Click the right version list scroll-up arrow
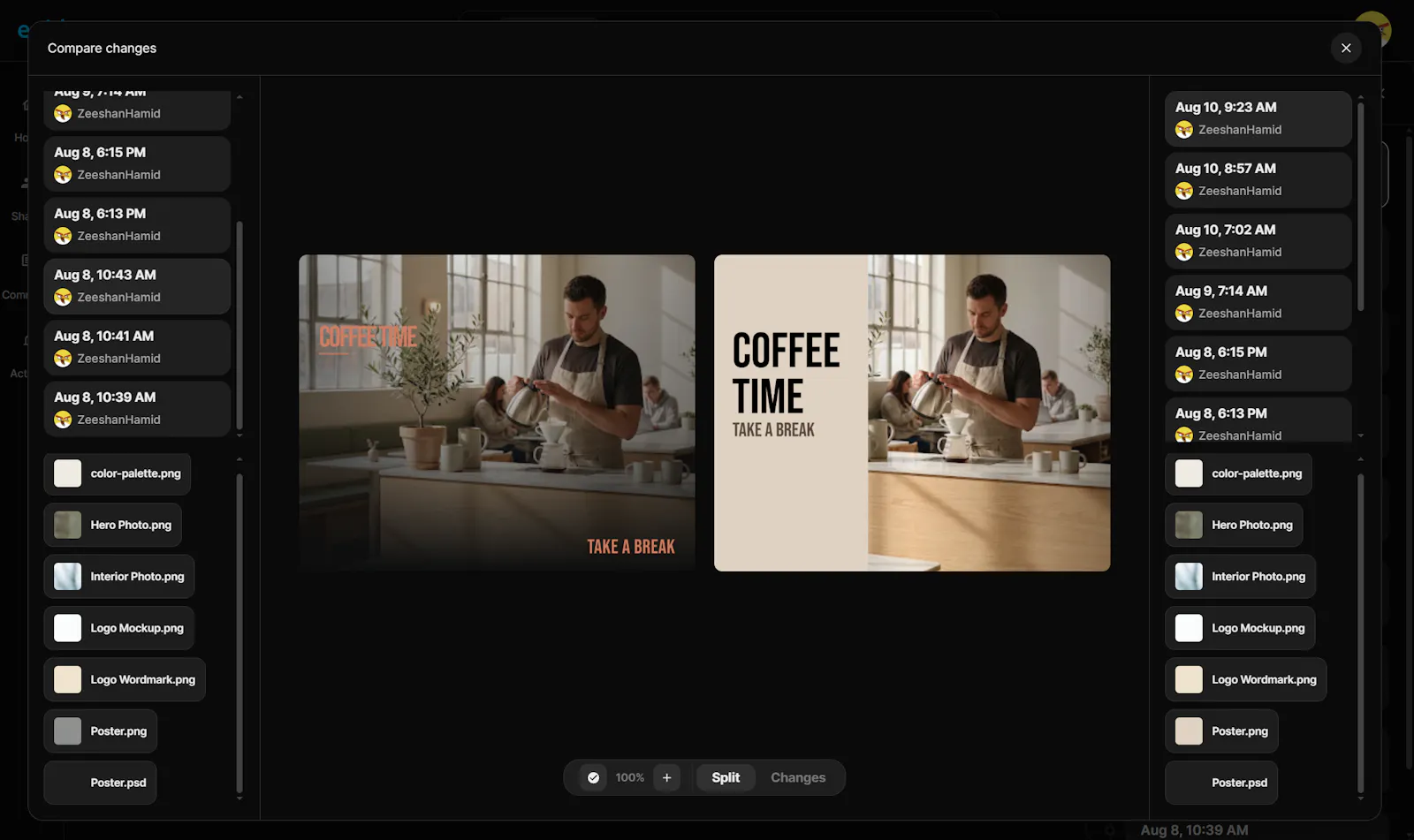Screen dimensions: 1414x840 pyautogui.click(x=1360, y=96)
